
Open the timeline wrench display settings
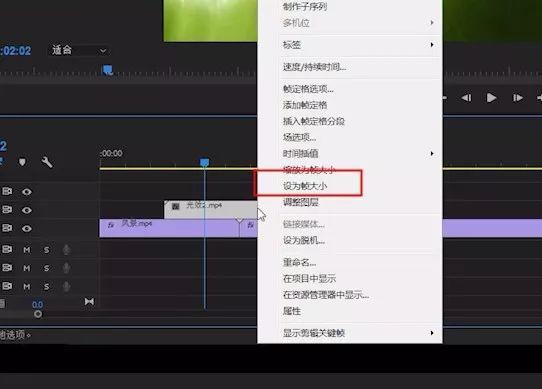pos(47,162)
